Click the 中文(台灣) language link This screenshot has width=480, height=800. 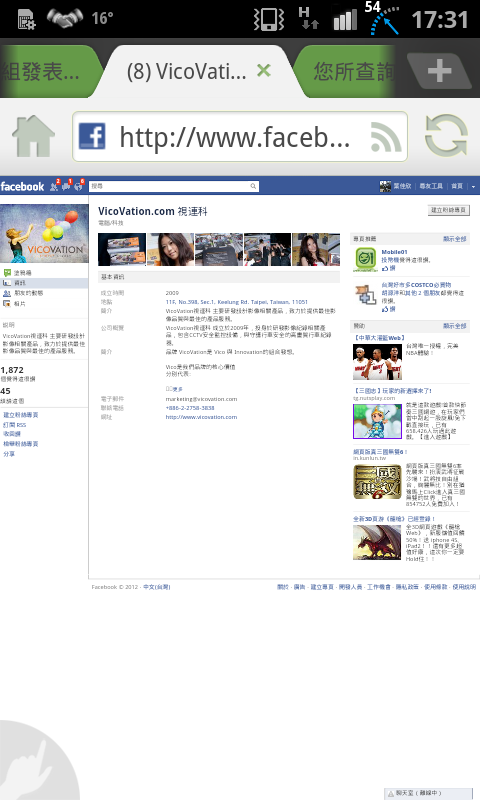(157, 587)
